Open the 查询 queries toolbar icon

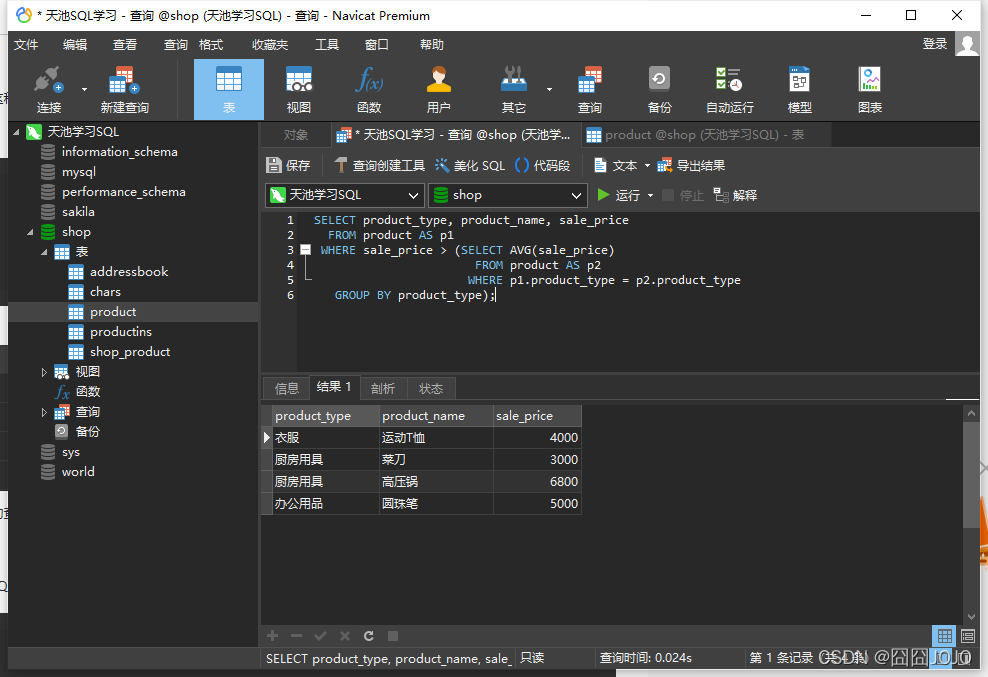590,90
